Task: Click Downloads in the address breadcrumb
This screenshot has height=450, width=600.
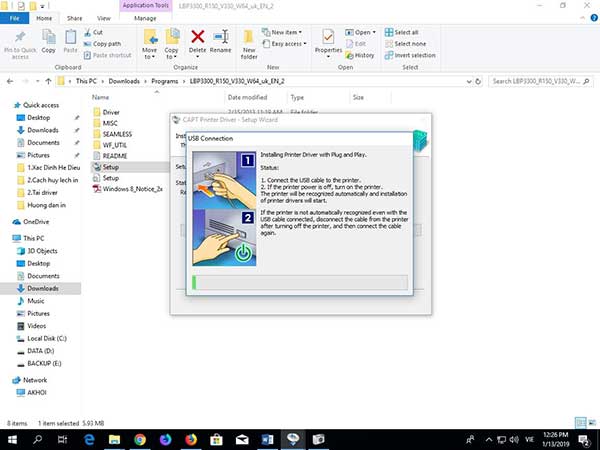Action: click(x=124, y=81)
